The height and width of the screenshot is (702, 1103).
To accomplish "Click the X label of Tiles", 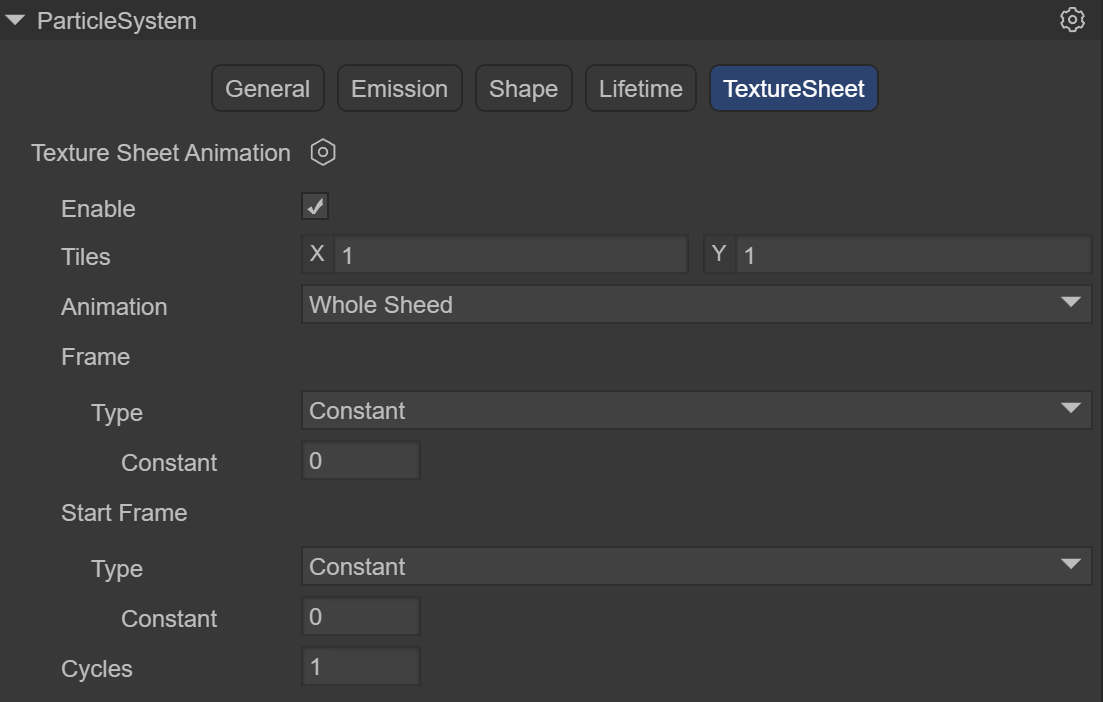I will (317, 254).
